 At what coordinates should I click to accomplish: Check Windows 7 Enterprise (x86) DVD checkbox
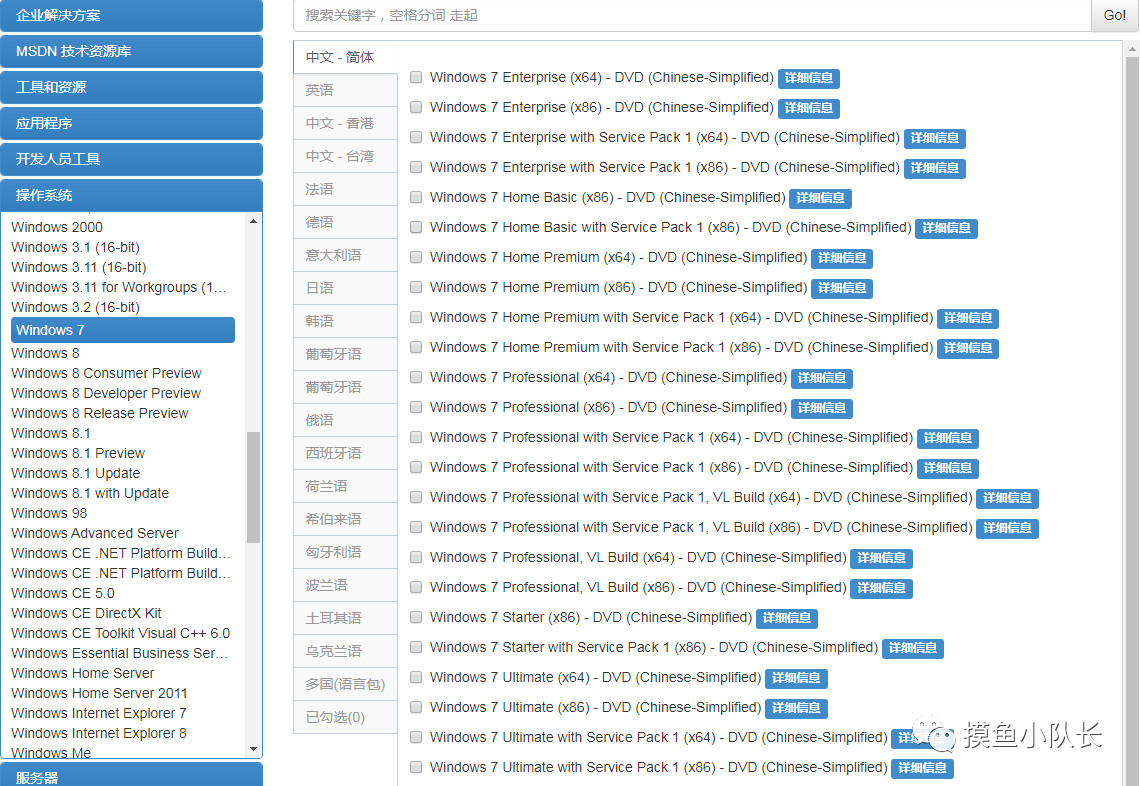[416, 107]
